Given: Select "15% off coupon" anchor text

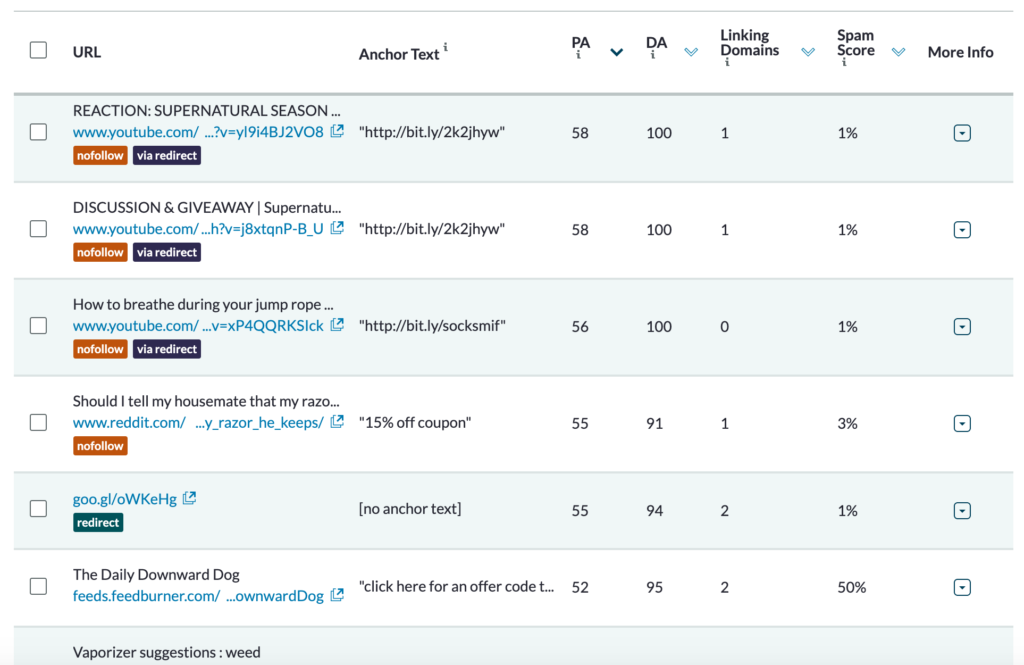Looking at the screenshot, I should (x=415, y=423).
